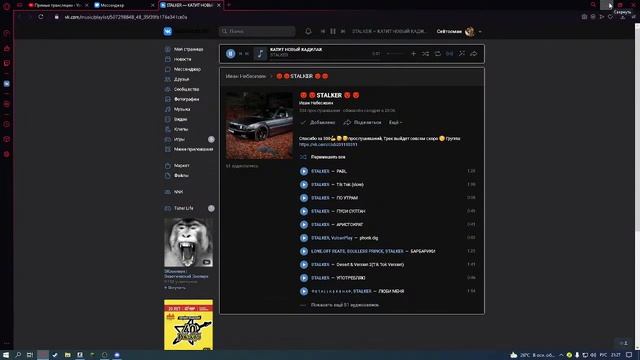Switch to the Мессенджер browser tab

coord(124,5)
